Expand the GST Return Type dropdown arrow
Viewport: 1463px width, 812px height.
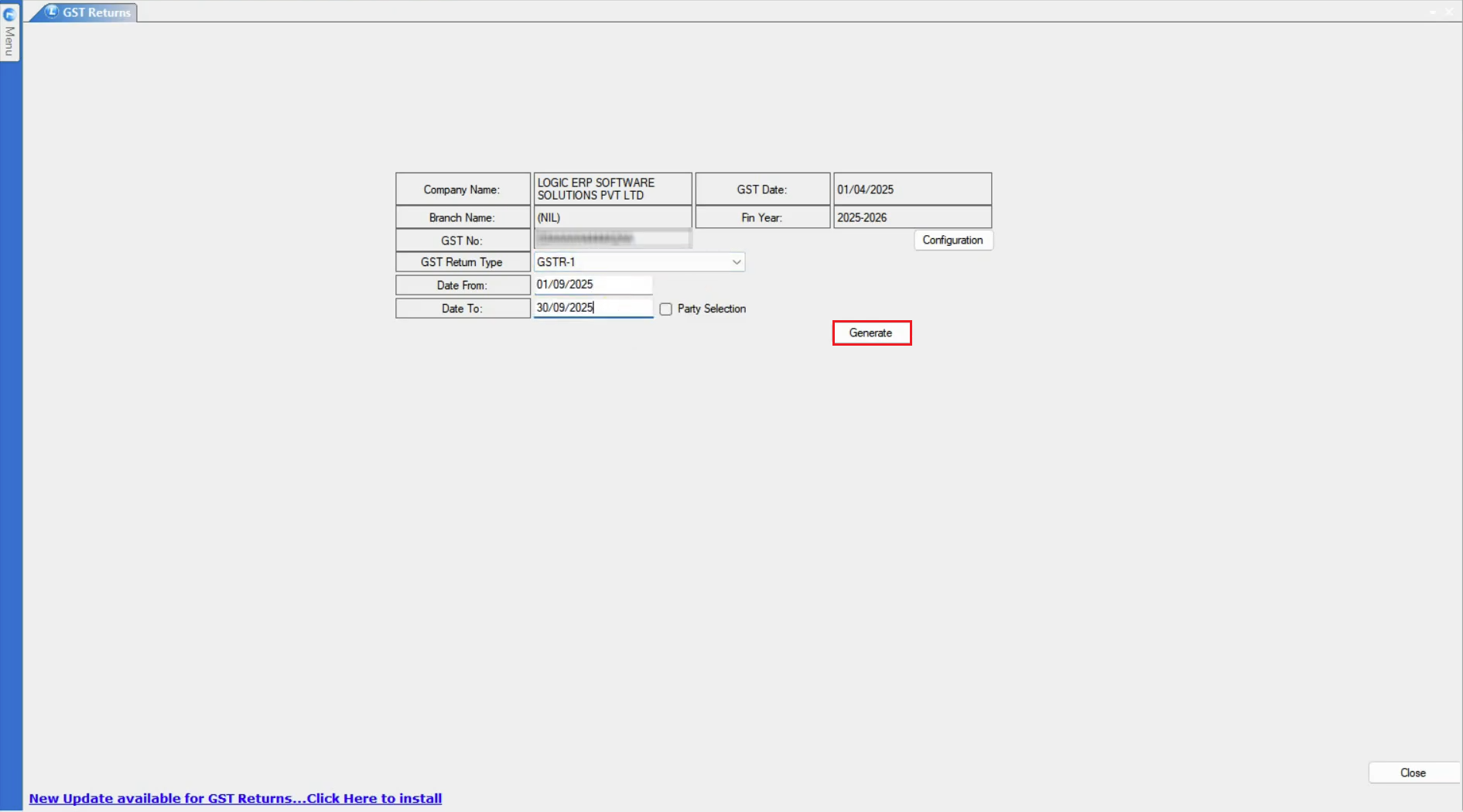point(736,262)
